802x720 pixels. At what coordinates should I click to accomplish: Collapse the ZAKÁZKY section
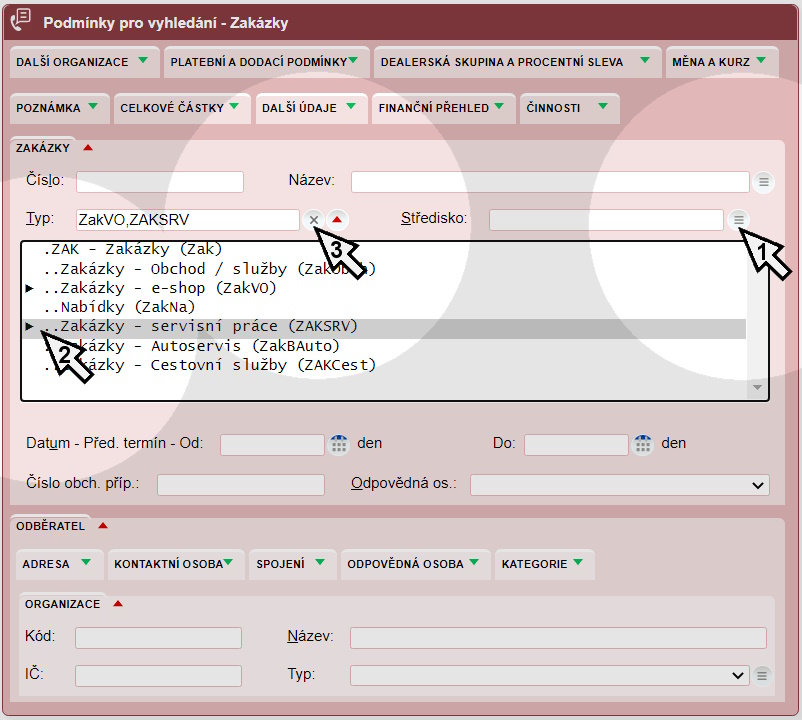[x=88, y=148]
